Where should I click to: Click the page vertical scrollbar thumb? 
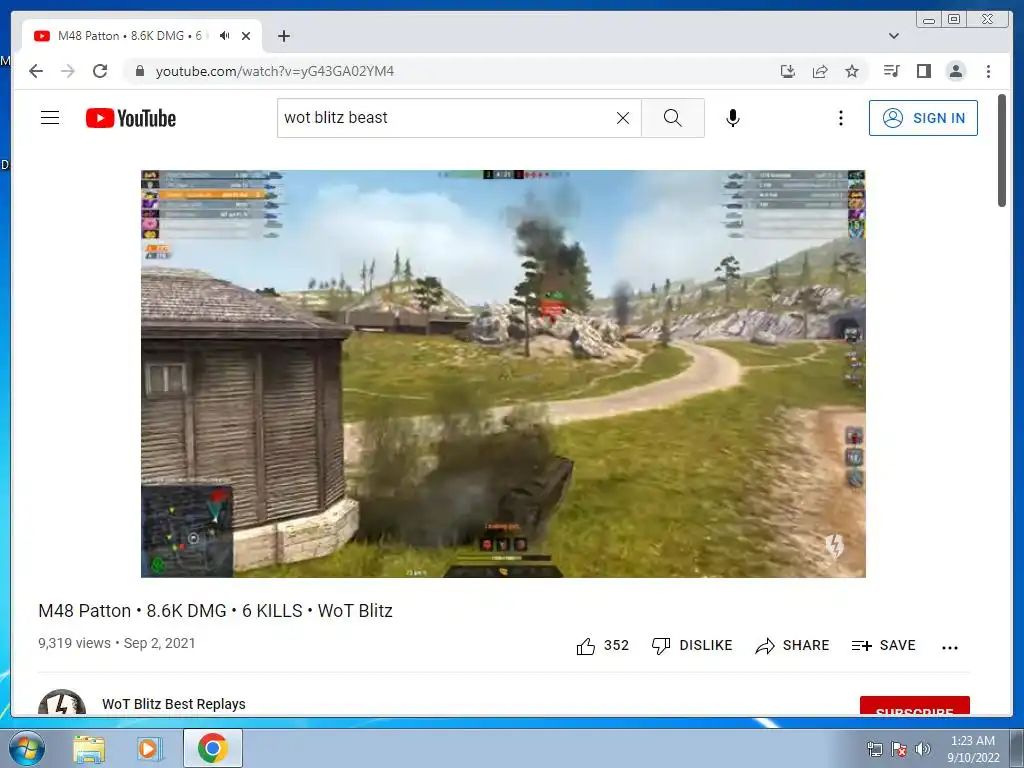click(x=1002, y=150)
